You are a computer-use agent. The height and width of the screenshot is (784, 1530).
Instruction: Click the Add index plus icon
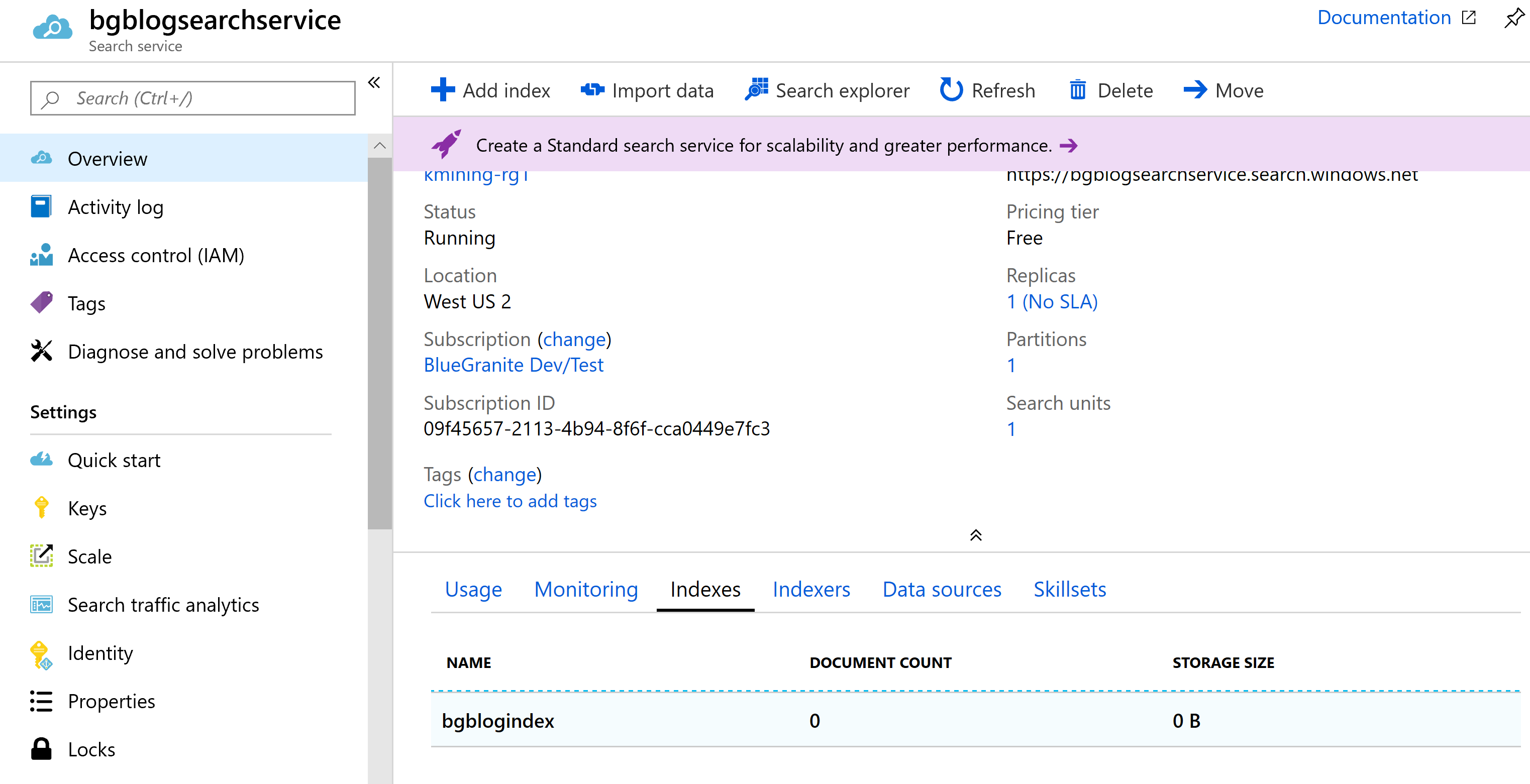[x=443, y=90]
